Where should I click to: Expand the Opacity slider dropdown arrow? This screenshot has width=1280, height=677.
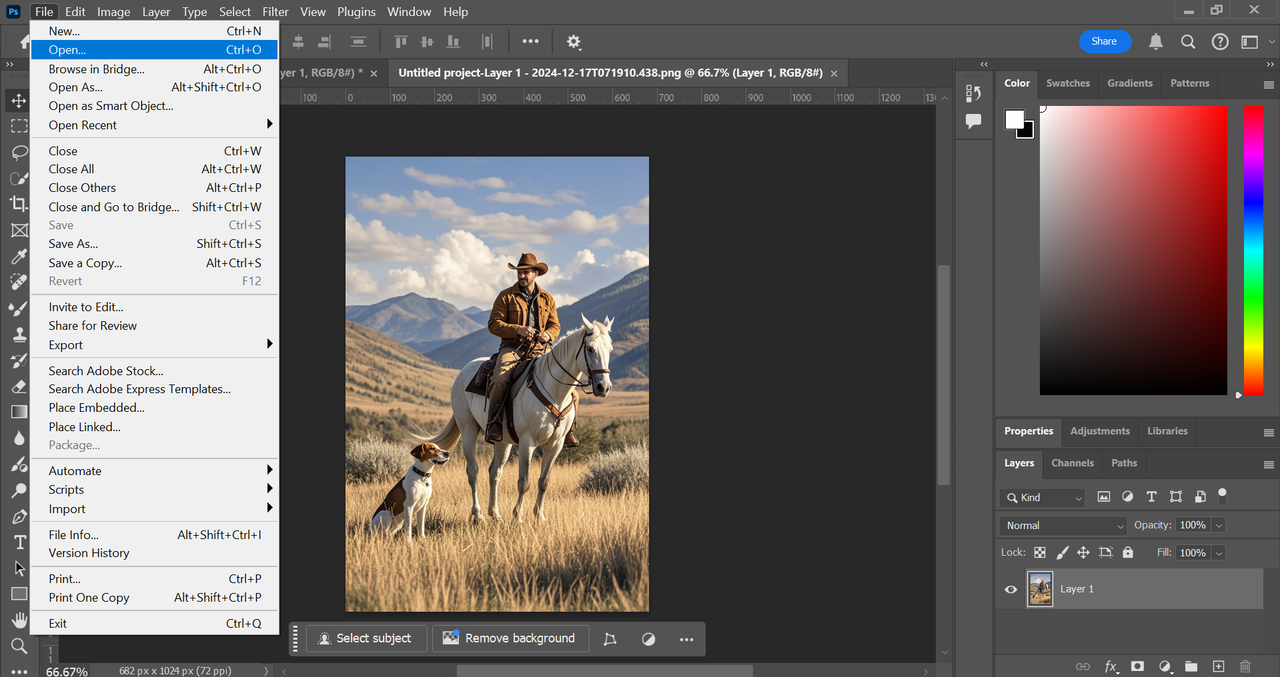tap(1218, 525)
